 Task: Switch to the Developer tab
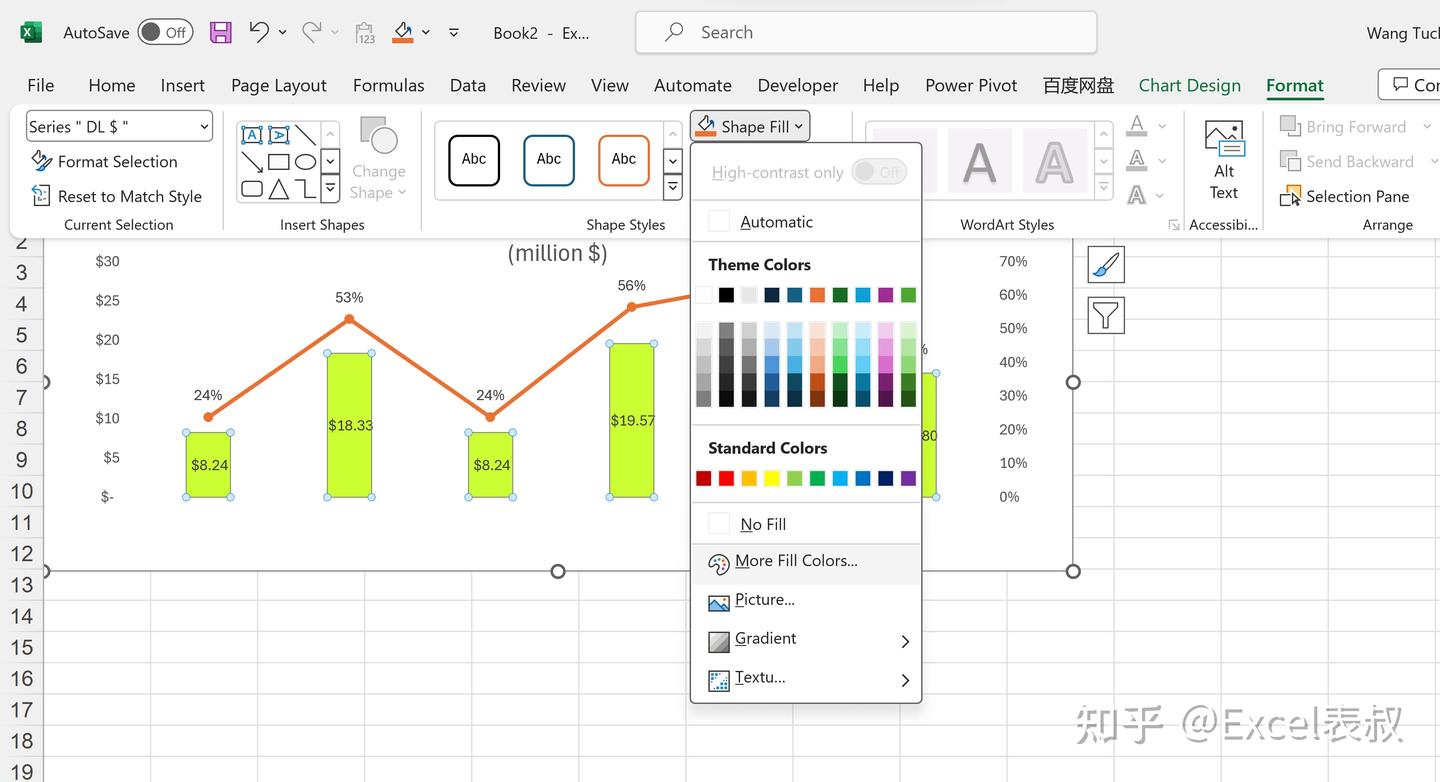(798, 86)
